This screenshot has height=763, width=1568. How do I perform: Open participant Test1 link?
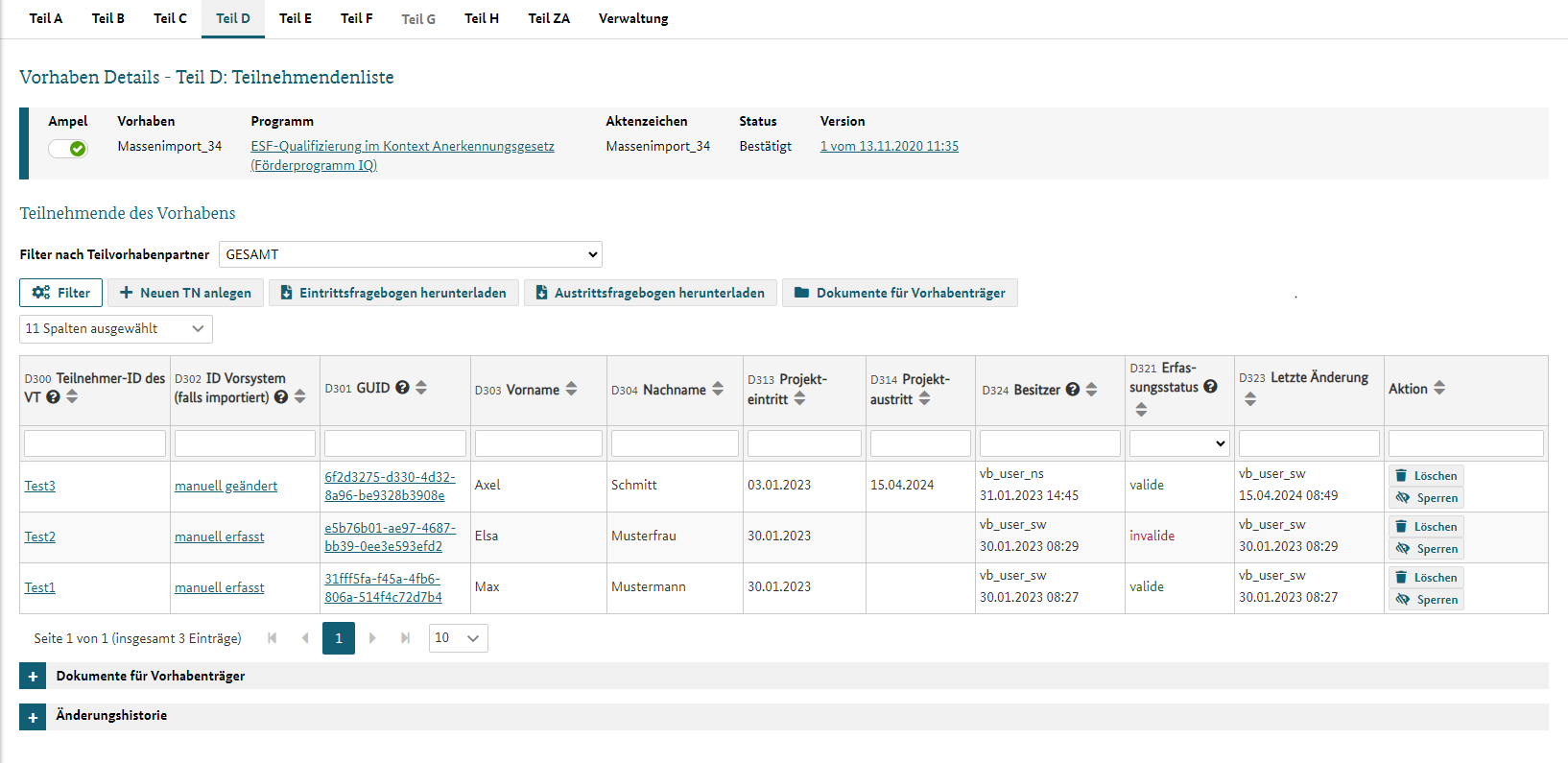[x=40, y=587]
